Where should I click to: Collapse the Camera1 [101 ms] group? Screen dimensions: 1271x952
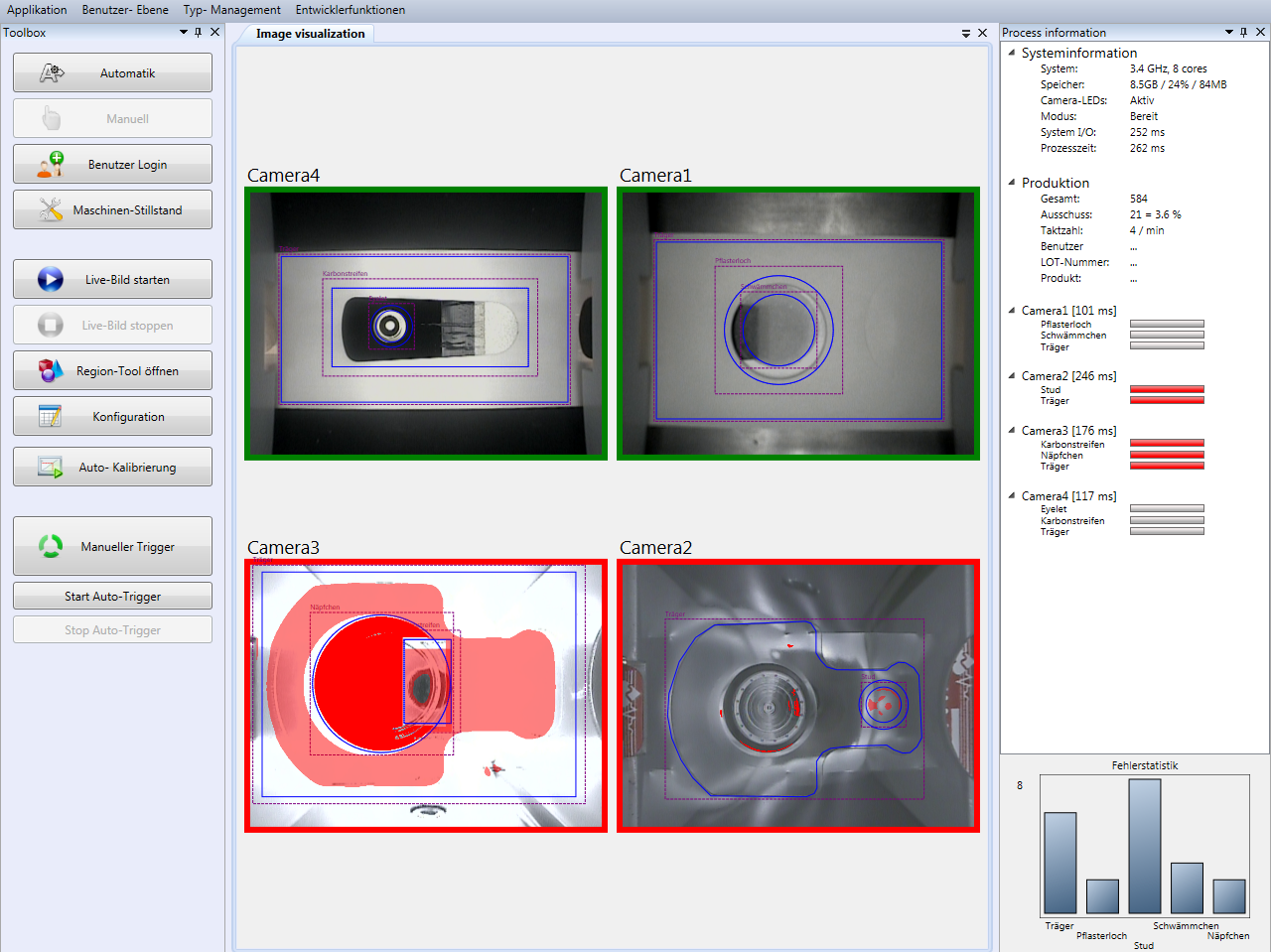1012,311
